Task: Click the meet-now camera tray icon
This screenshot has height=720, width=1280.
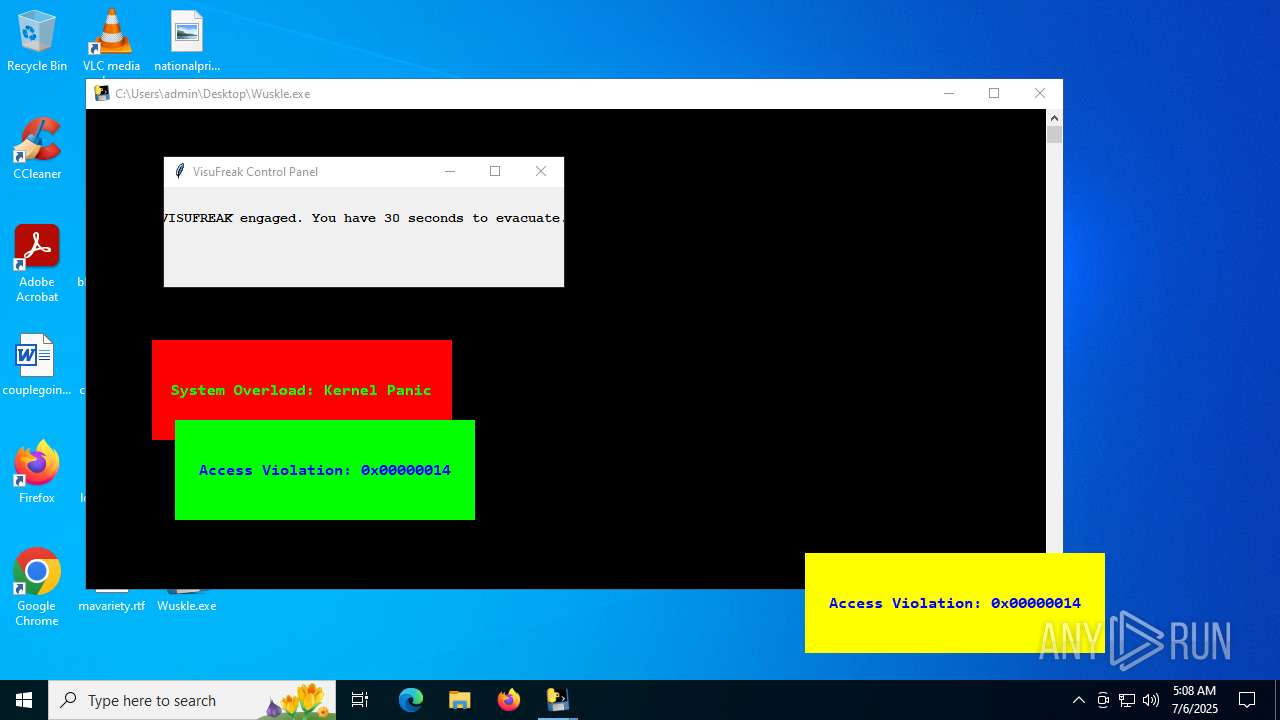Action: 1103,700
